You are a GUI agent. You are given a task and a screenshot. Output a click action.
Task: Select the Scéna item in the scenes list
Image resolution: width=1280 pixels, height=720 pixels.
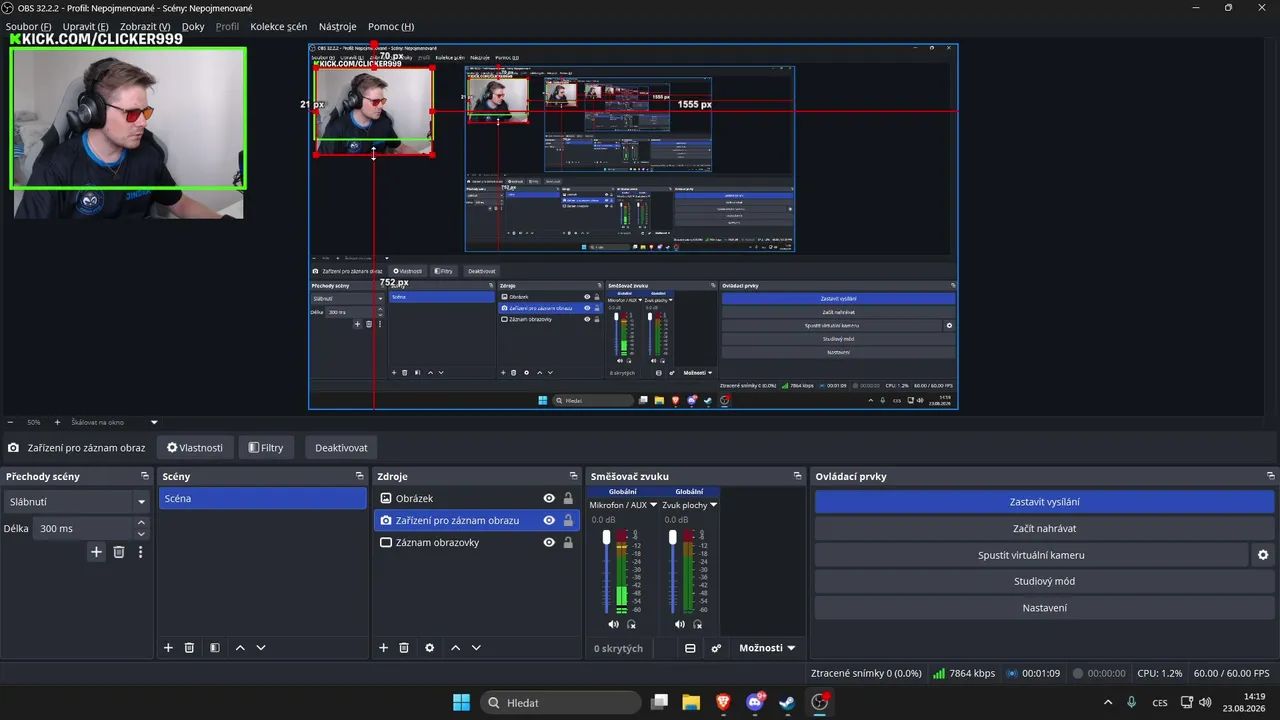tap(262, 498)
